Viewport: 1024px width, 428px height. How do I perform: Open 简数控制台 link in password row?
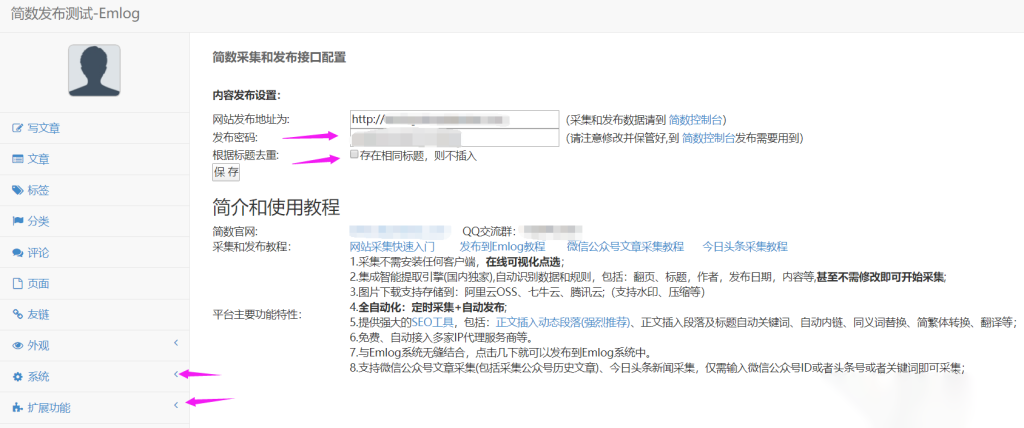[709, 138]
